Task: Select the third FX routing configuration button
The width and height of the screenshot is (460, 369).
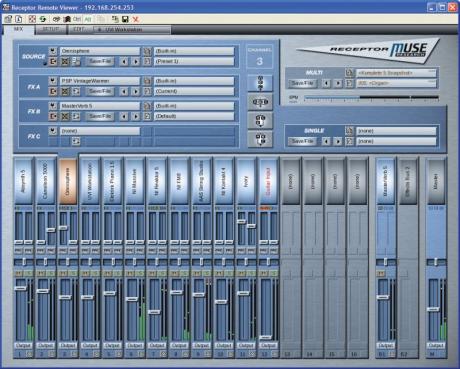Action: click(260, 120)
